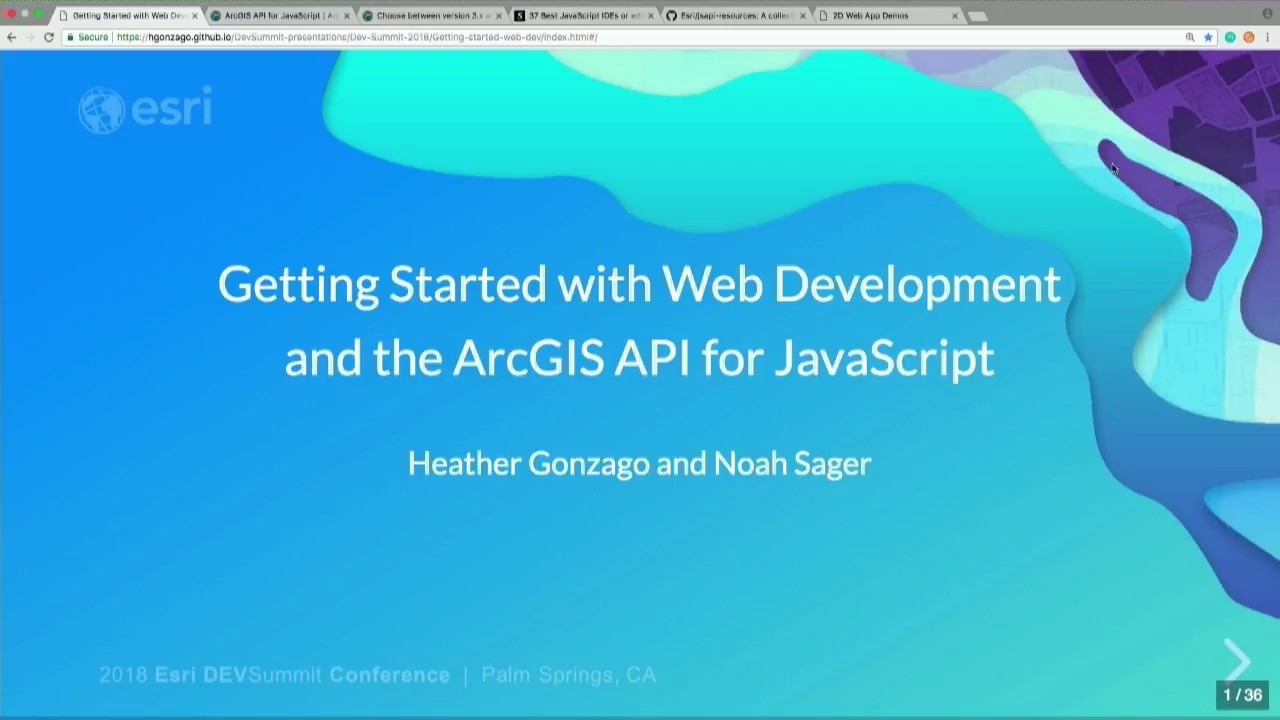Click the Esri logo on the slide
Screen dimensions: 1280x720
[145, 110]
